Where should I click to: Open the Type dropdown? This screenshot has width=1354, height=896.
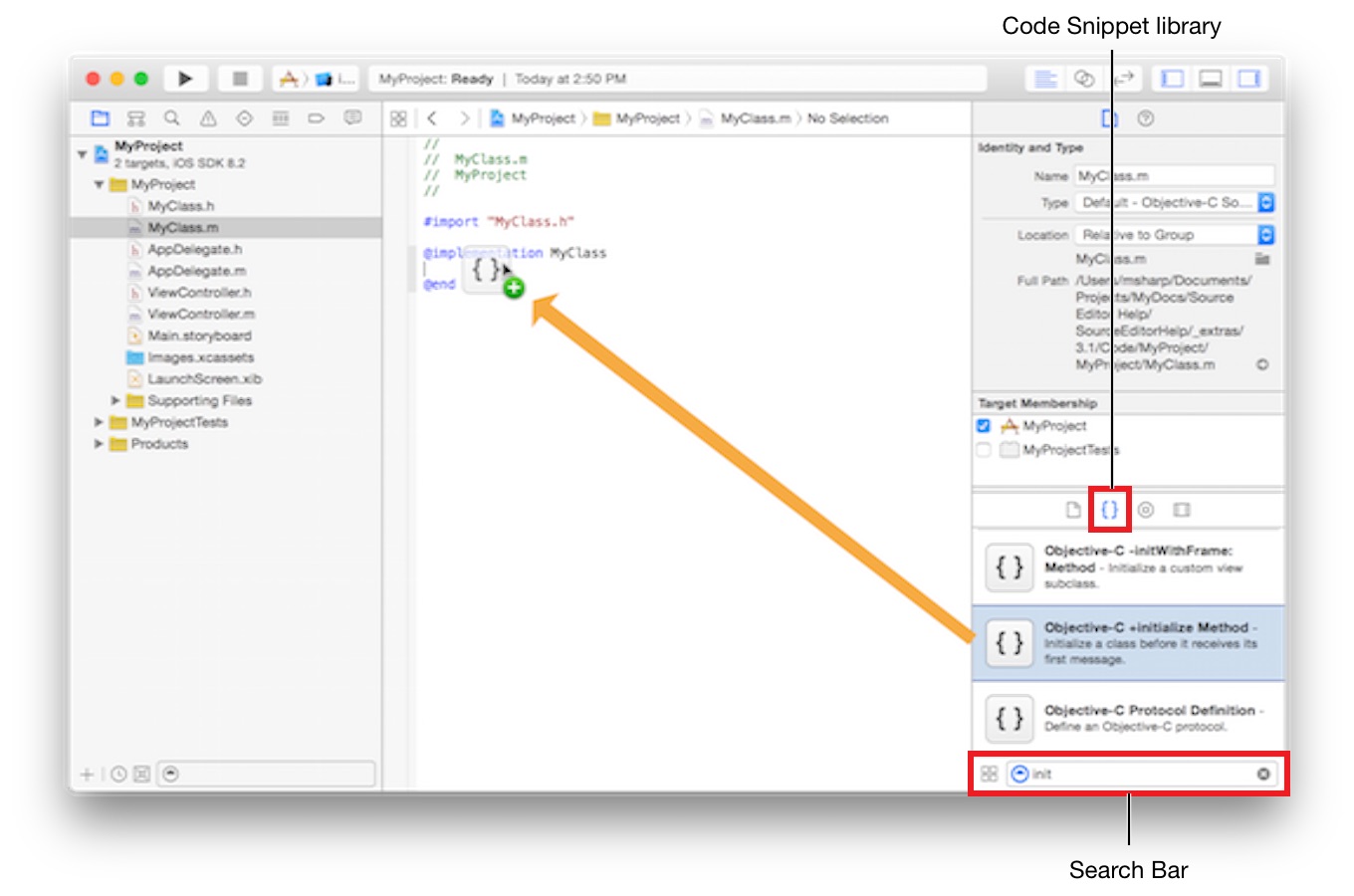[1174, 203]
